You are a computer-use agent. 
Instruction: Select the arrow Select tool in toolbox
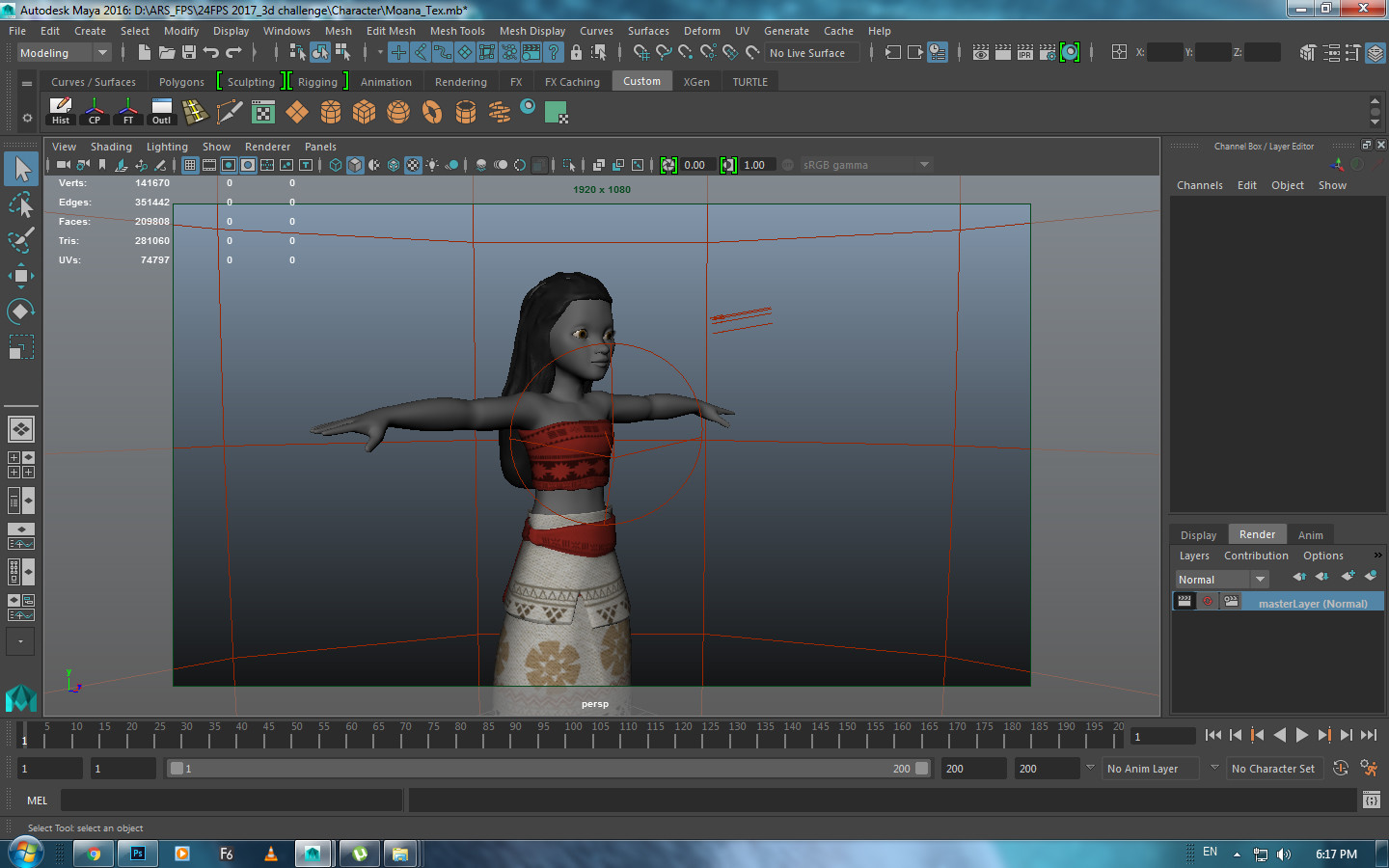point(21,169)
